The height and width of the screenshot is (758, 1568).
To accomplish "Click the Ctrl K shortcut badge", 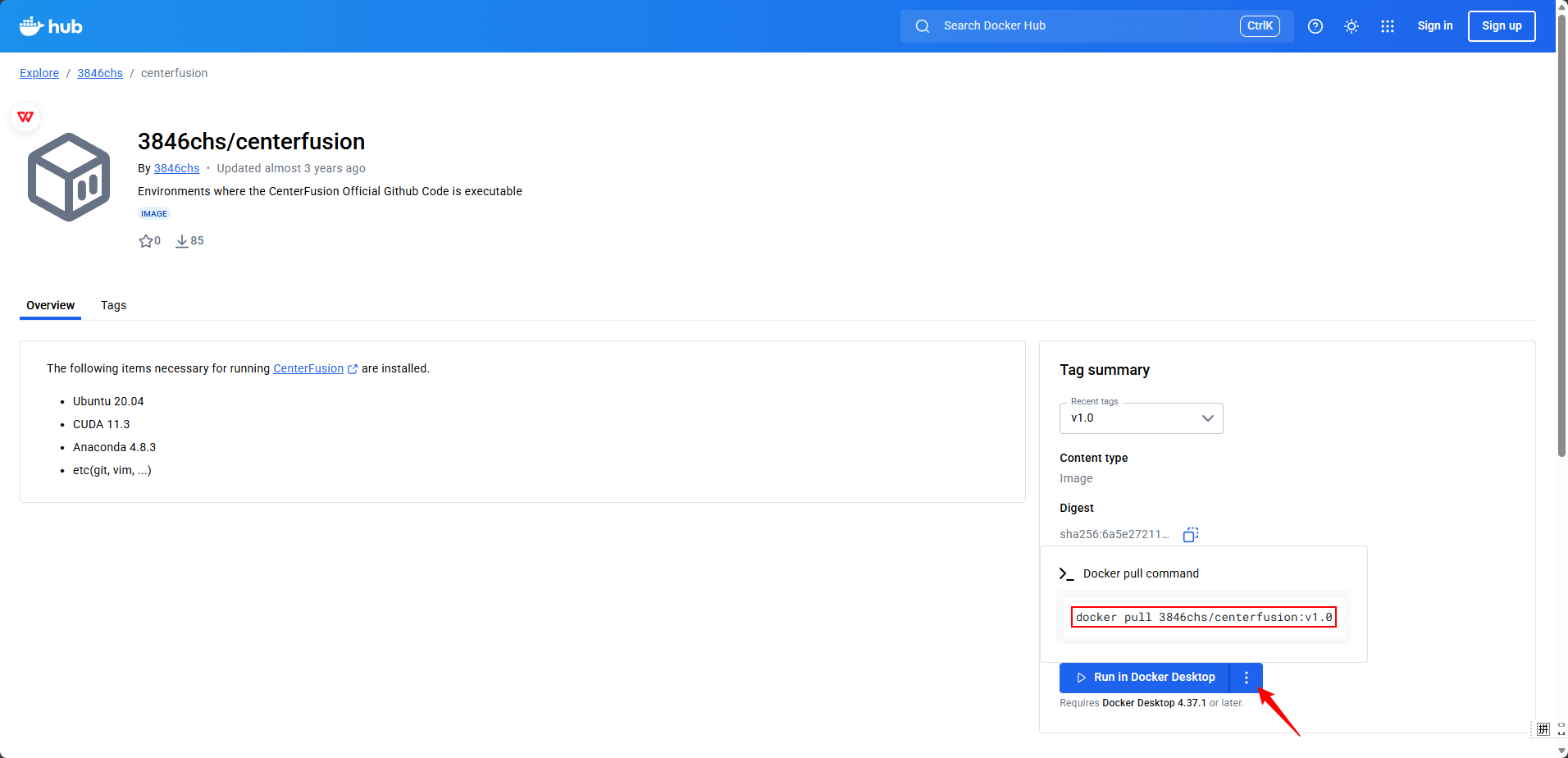I will coord(1260,26).
